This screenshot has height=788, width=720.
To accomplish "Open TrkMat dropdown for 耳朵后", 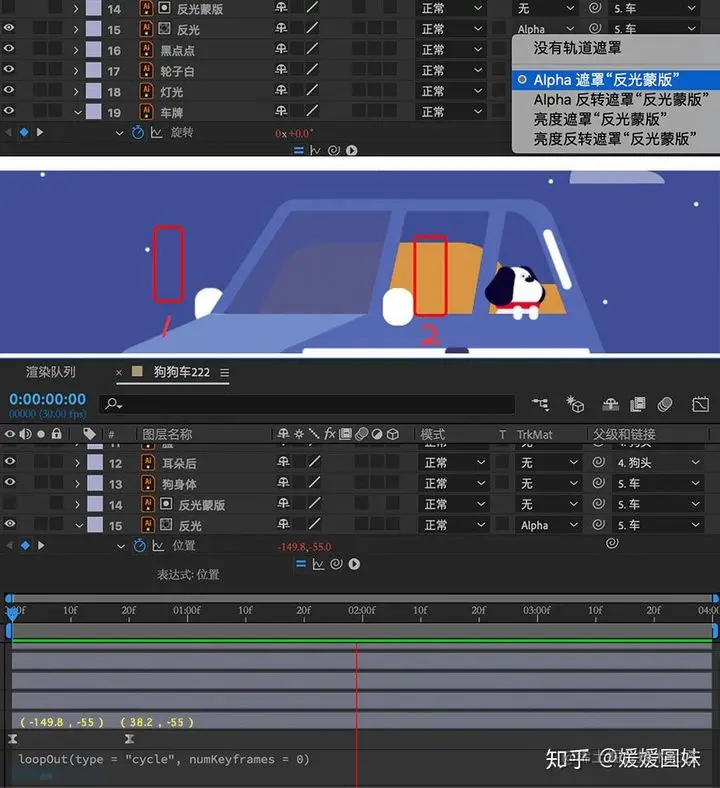I will point(549,462).
